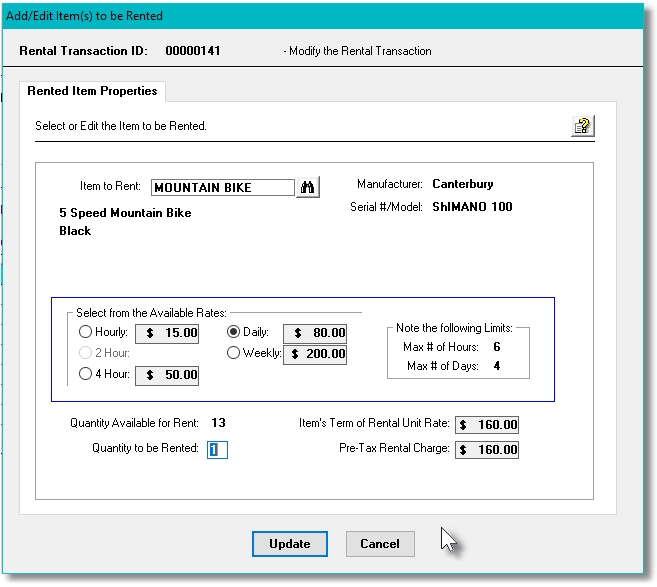Image resolution: width=657 pixels, height=587 pixels.
Task: Click the 4 Hour rate 50.00 field
Action: [167, 375]
